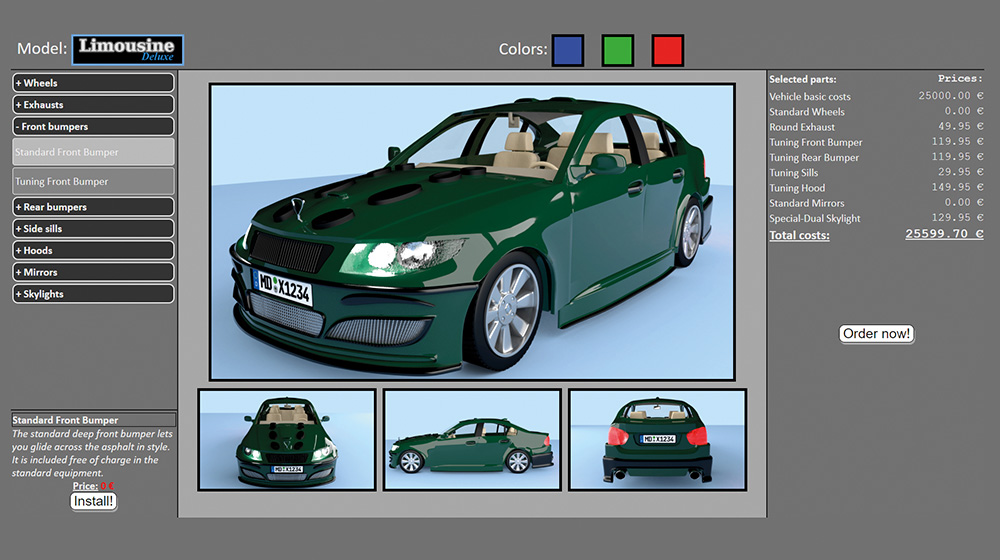Viewport: 1000px width, 560px height.
Task: Open the Mirrors category
Action: pyautogui.click(x=93, y=272)
